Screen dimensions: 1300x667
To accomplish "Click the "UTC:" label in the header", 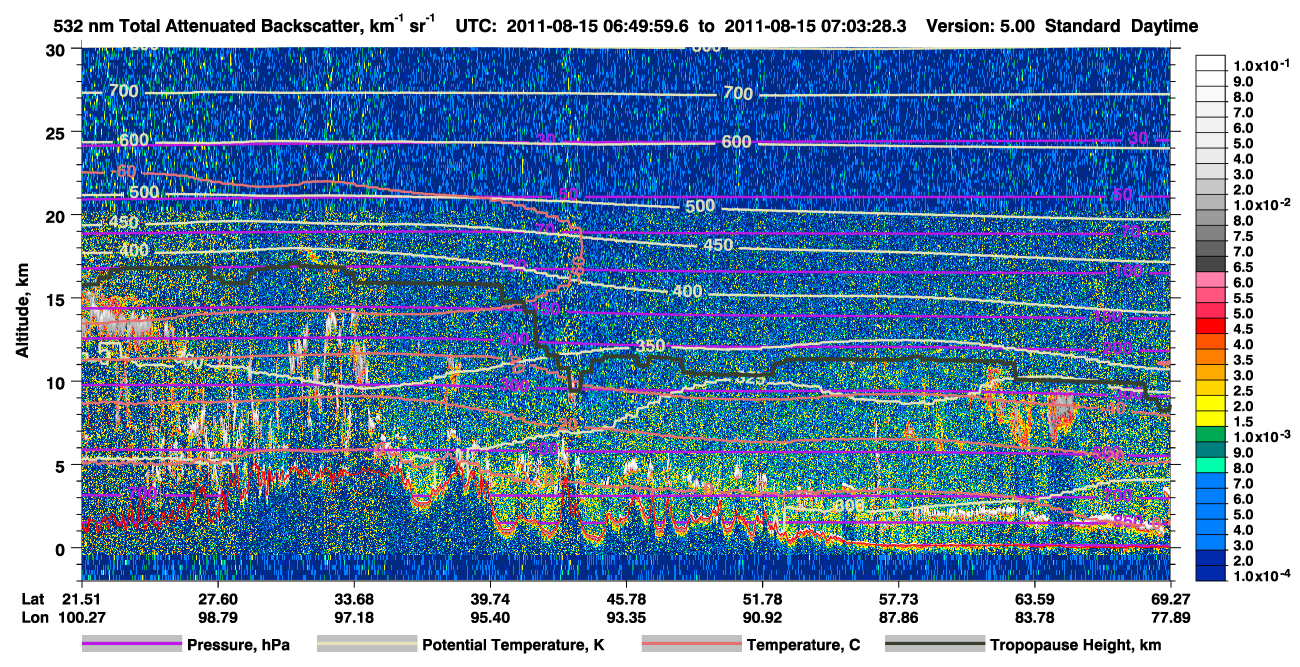I will (x=475, y=26).
